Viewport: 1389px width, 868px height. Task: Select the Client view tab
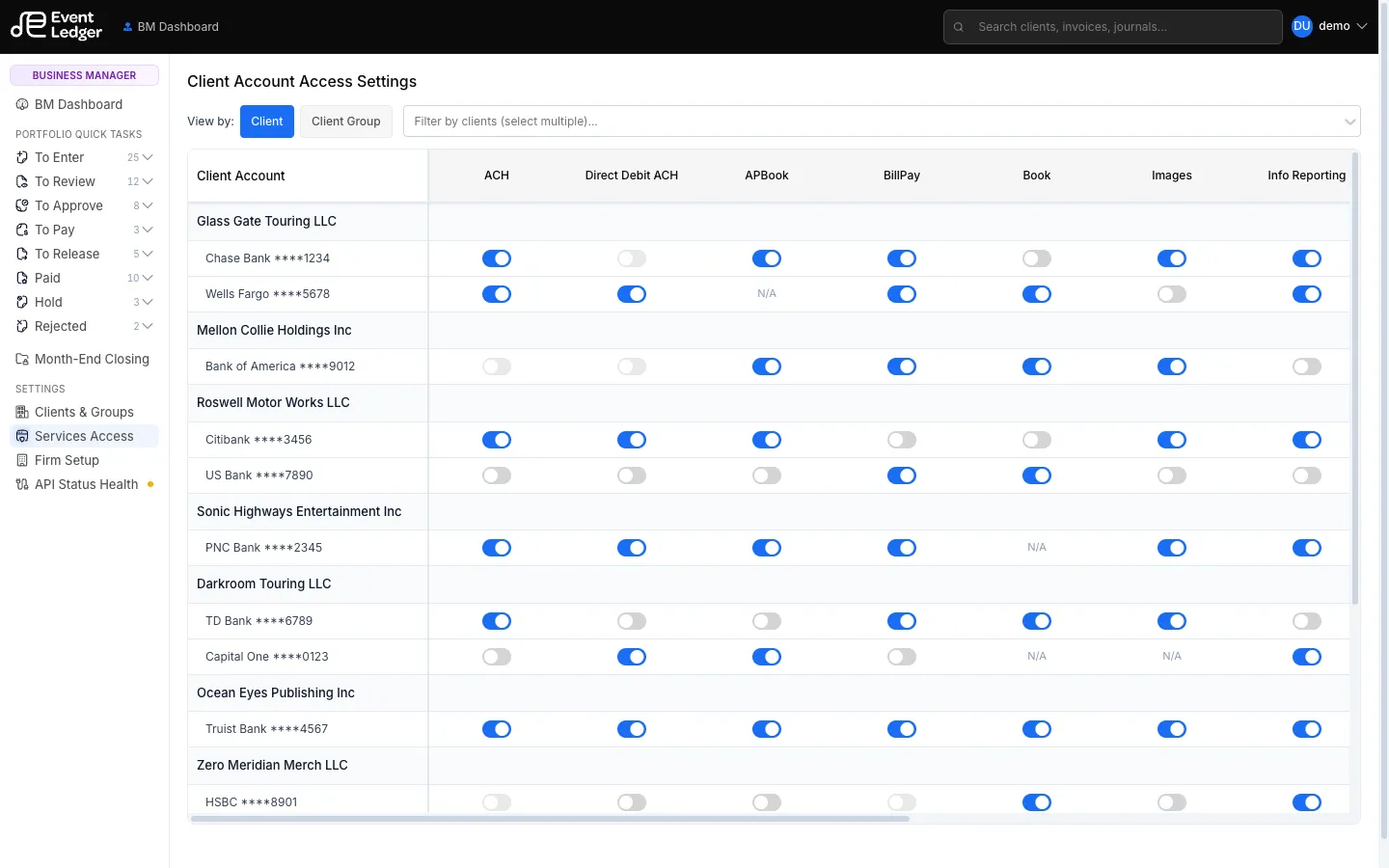[267, 122]
